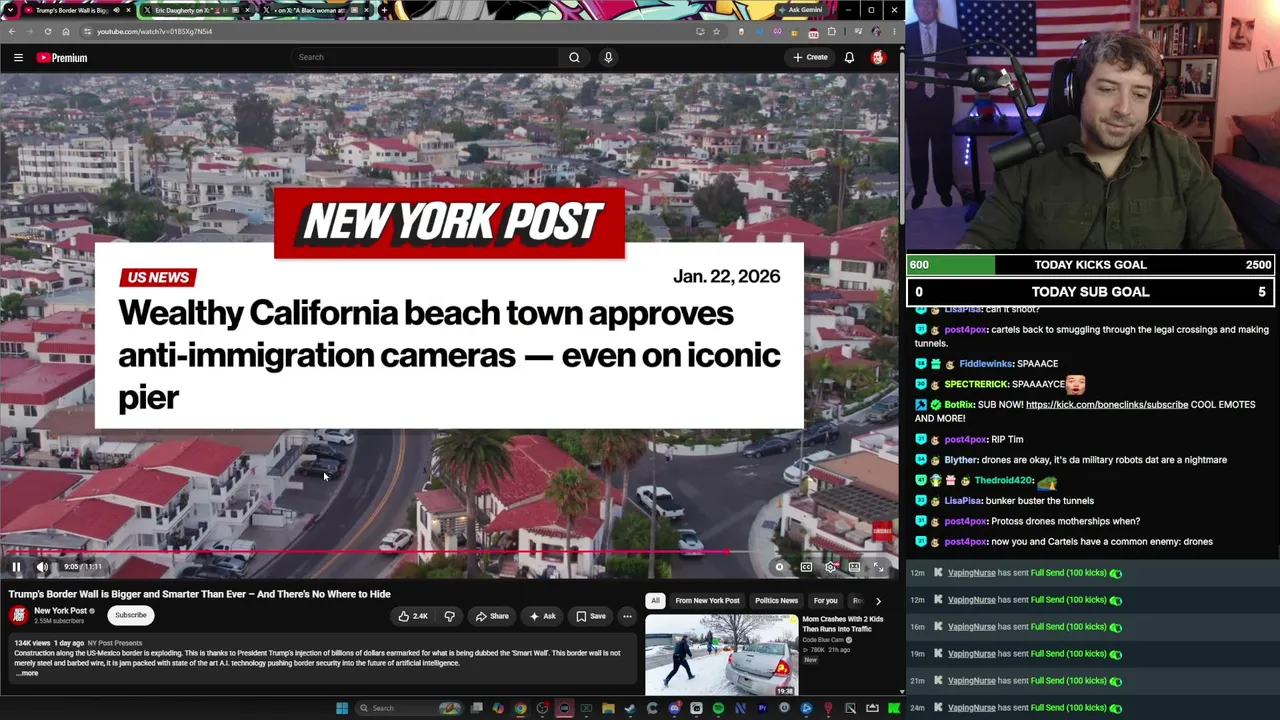
Task: Select the Politics News chip
Action: click(x=776, y=601)
